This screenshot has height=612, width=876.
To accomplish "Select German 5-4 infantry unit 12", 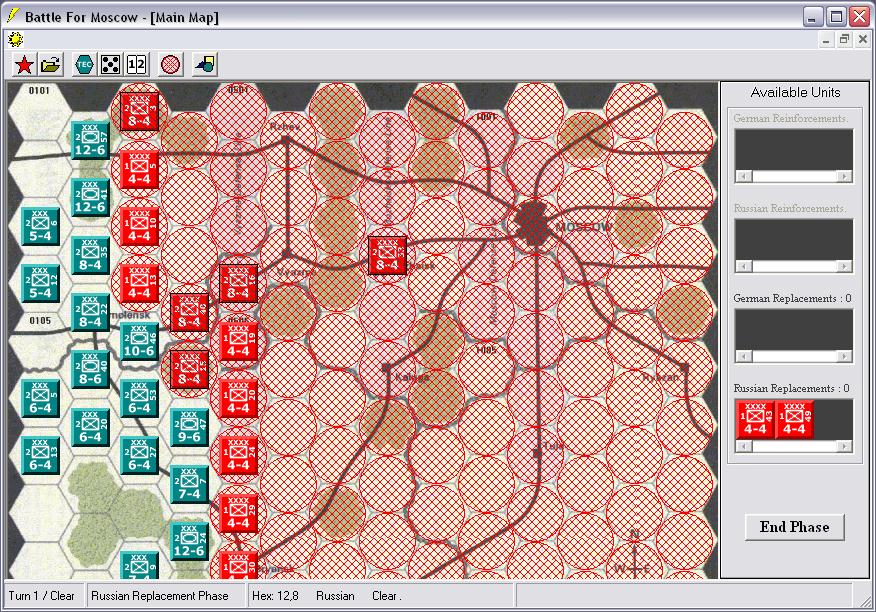I will pos(40,283).
